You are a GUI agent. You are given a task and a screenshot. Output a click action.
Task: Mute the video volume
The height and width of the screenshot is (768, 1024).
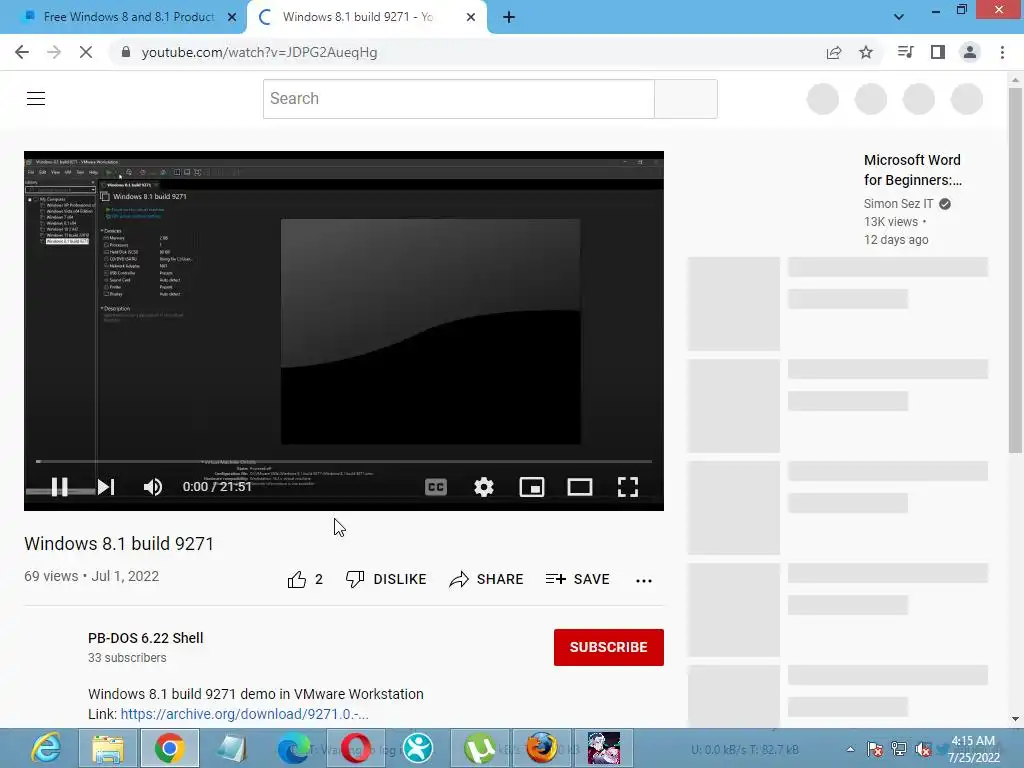[153, 487]
